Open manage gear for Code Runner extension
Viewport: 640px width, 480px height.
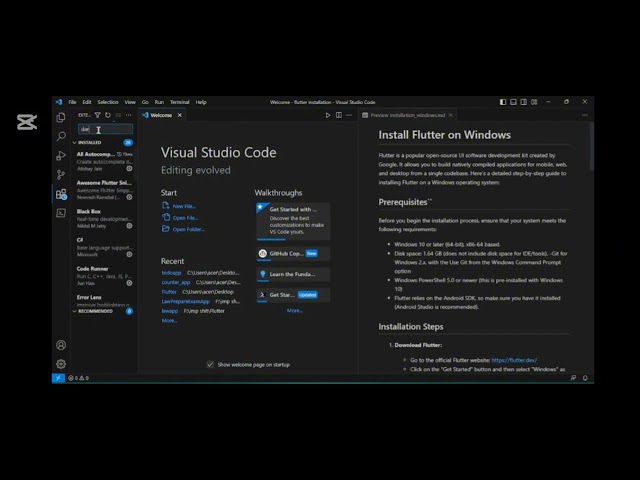click(x=129, y=283)
